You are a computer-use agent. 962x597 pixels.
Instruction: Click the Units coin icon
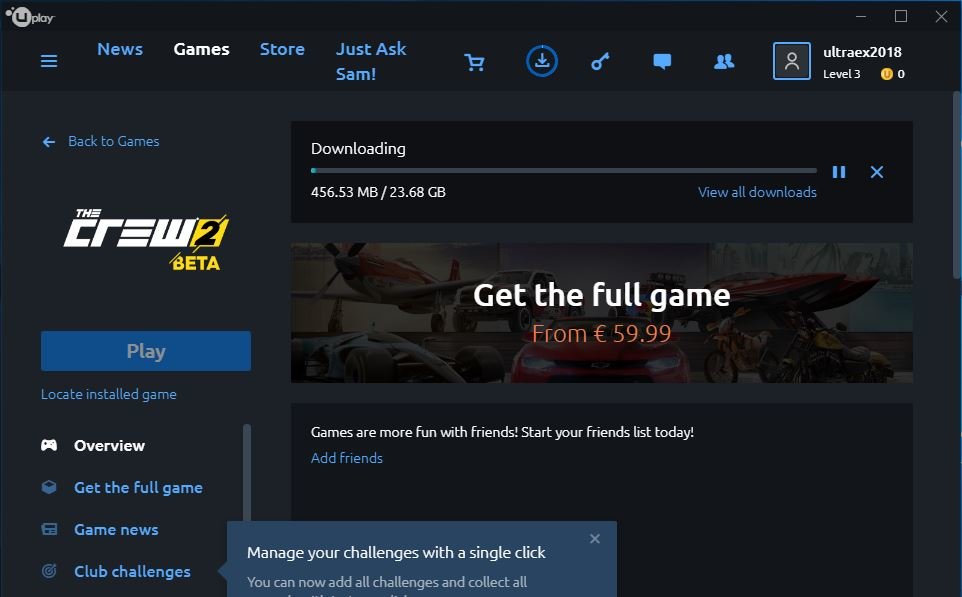click(887, 74)
